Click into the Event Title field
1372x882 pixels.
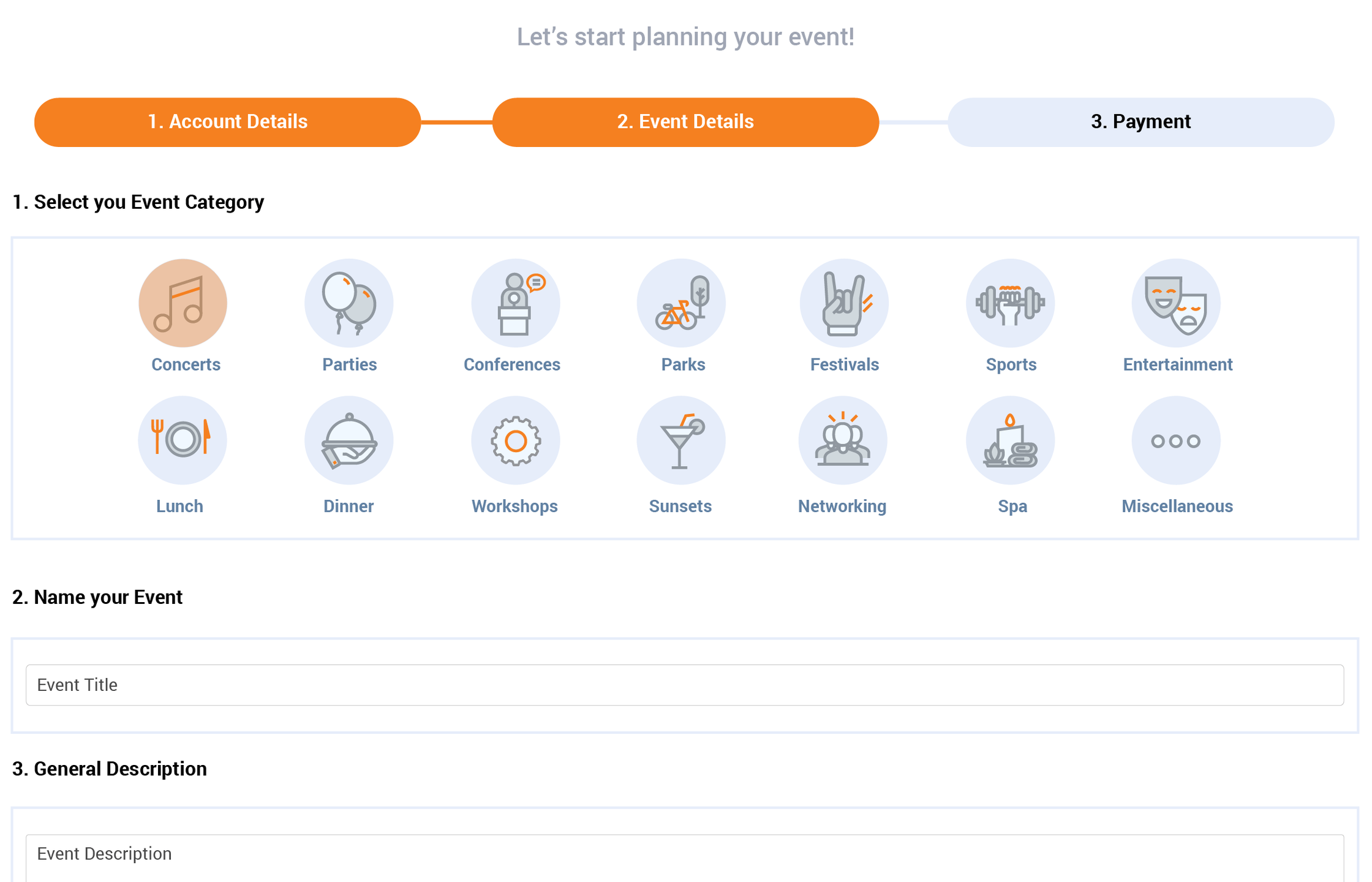(685, 685)
